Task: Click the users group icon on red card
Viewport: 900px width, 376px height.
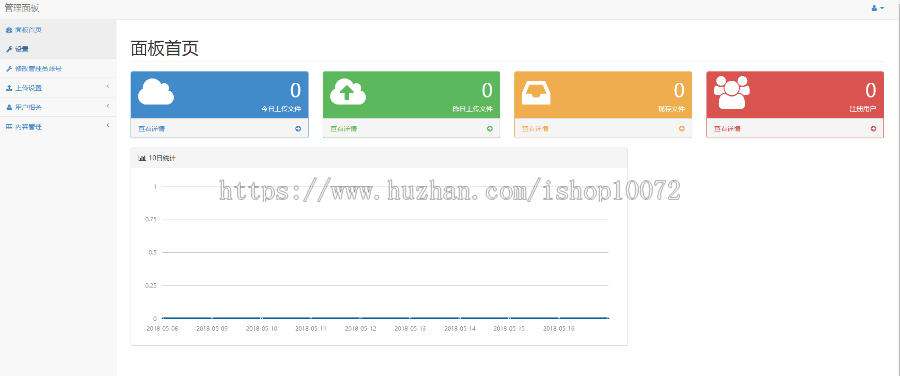Action: [x=732, y=93]
